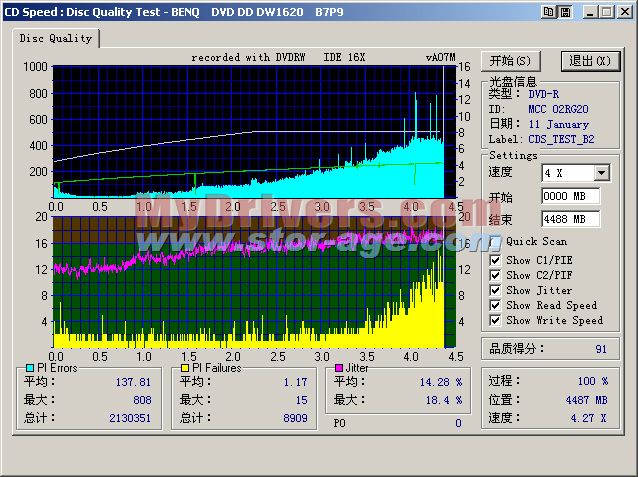Switch to the Disc Quality tab

tap(57, 38)
